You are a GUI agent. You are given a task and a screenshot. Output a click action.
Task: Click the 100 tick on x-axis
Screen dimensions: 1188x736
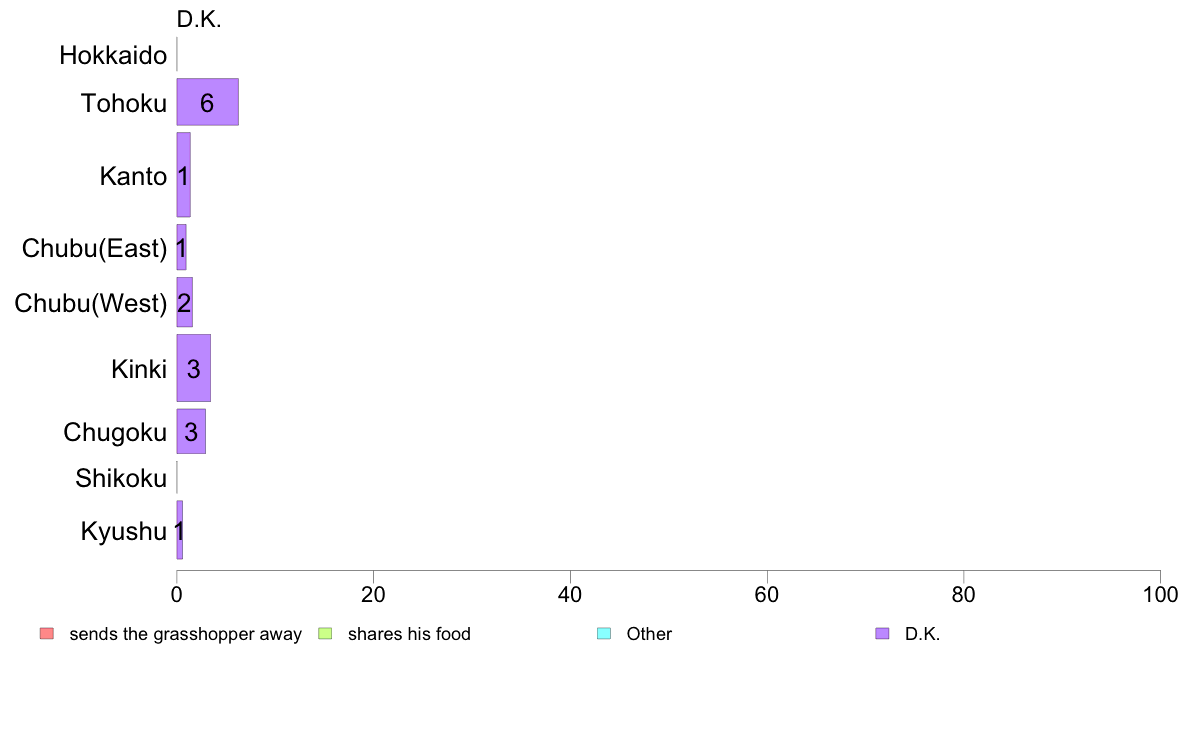(1160, 595)
